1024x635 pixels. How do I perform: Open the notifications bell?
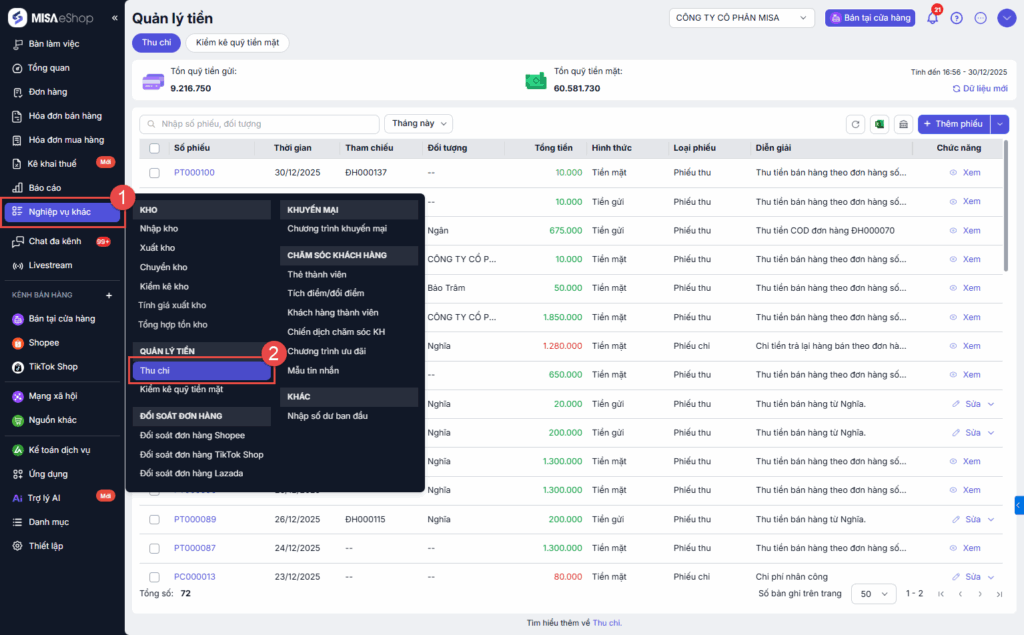(x=932, y=18)
